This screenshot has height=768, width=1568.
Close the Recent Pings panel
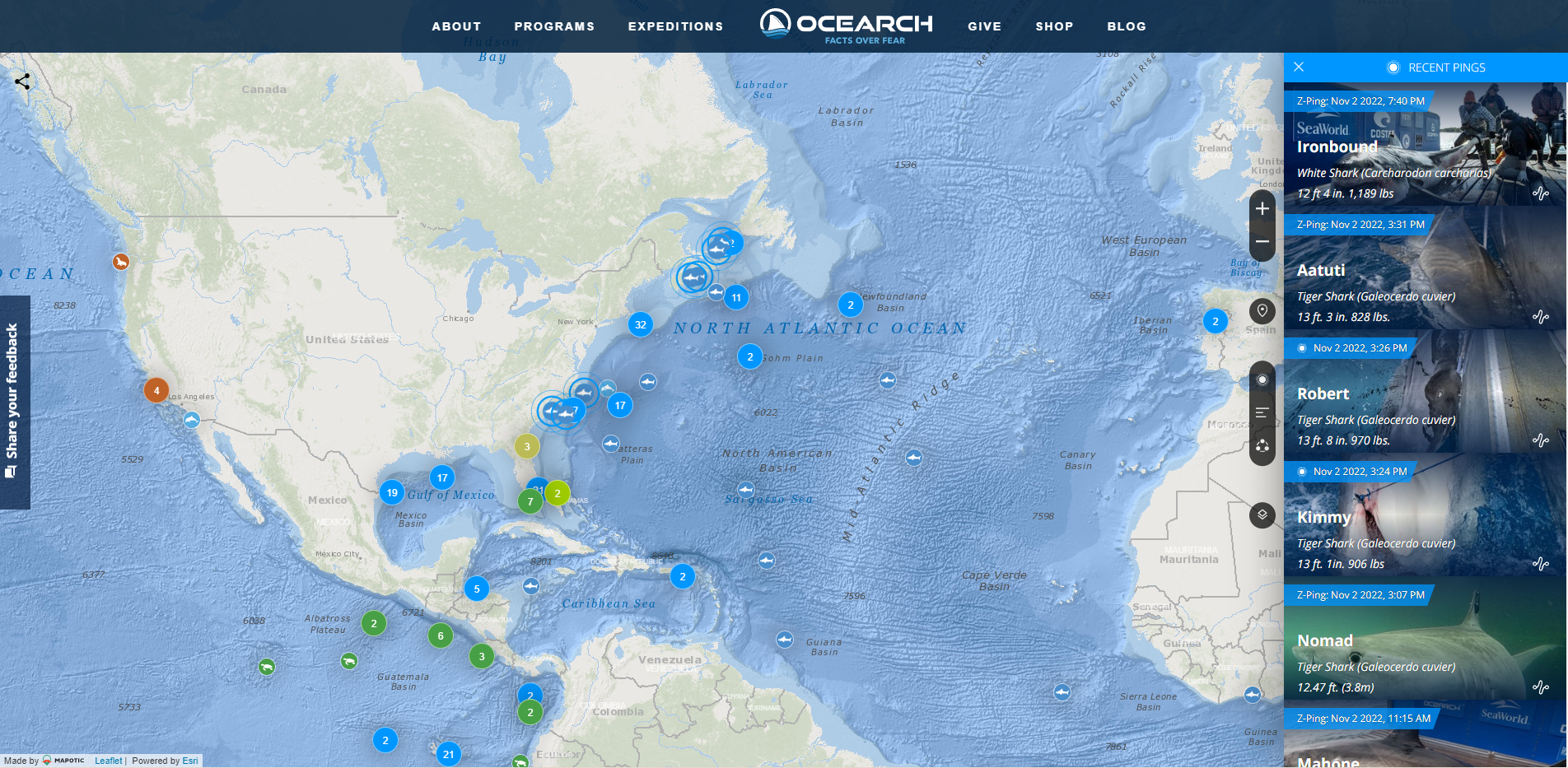pos(1299,67)
